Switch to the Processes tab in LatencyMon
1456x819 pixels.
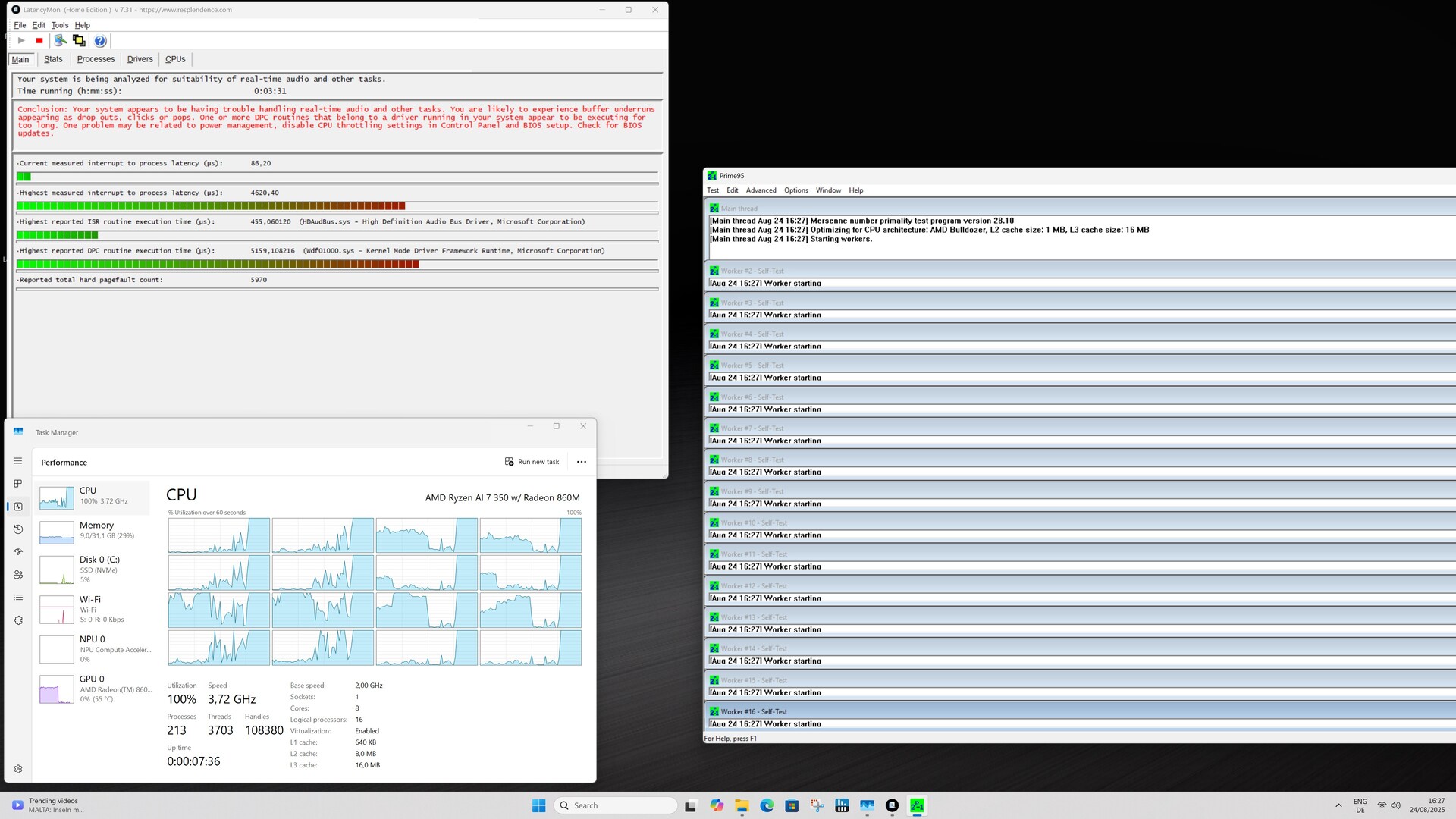tap(96, 59)
